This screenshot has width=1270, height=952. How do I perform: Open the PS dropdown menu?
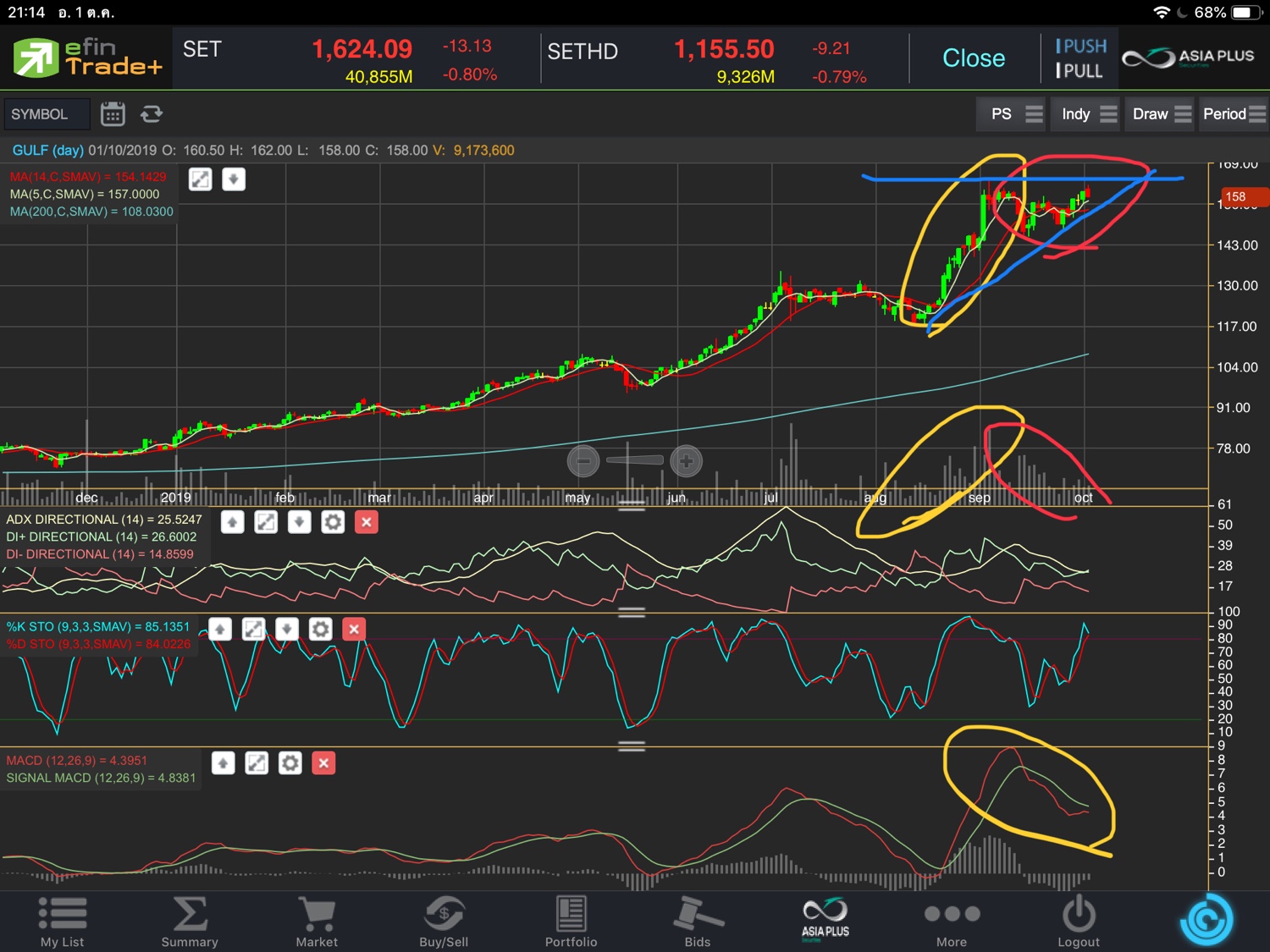tap(1013, 114)
